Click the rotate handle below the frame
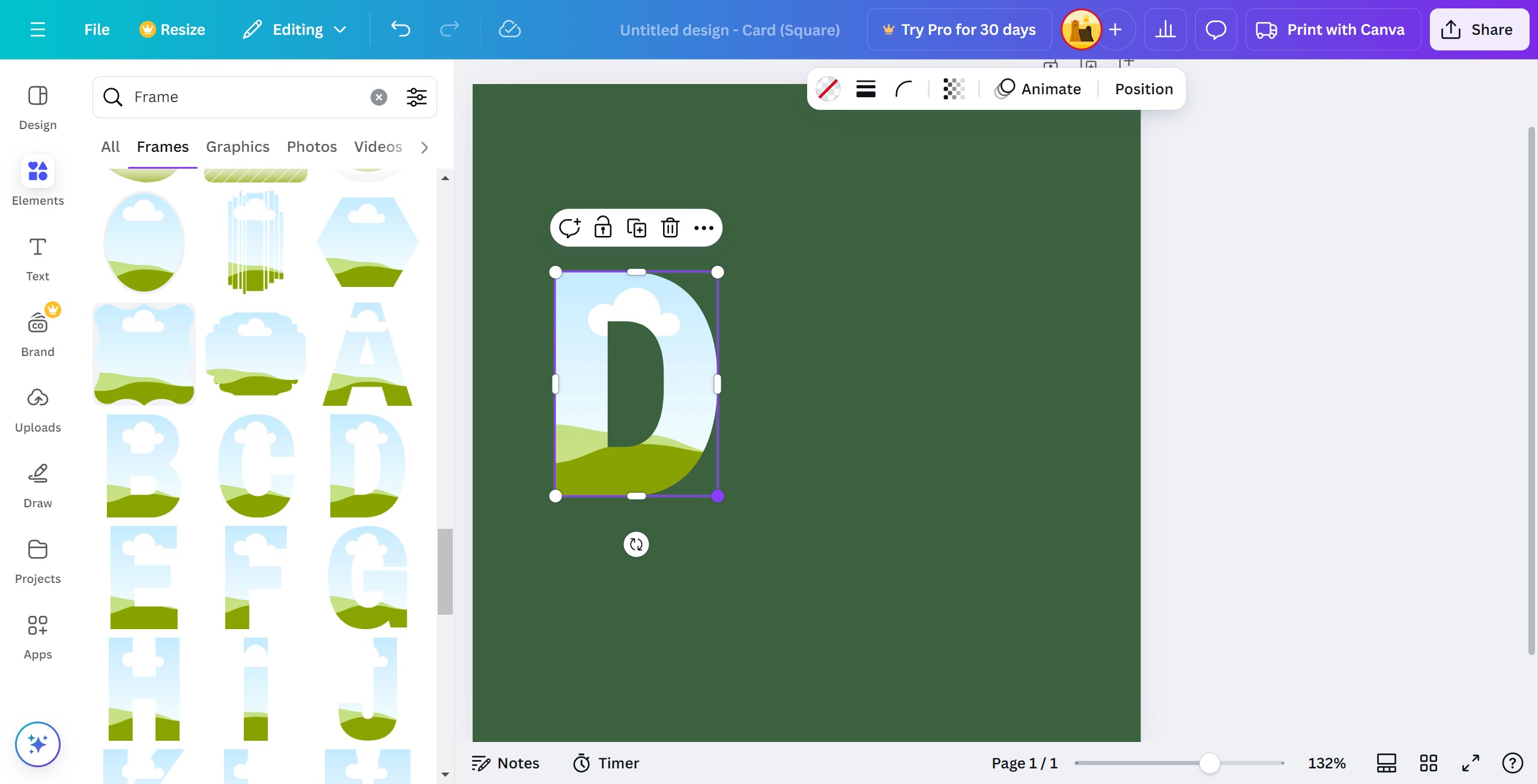 pos(636,544)
